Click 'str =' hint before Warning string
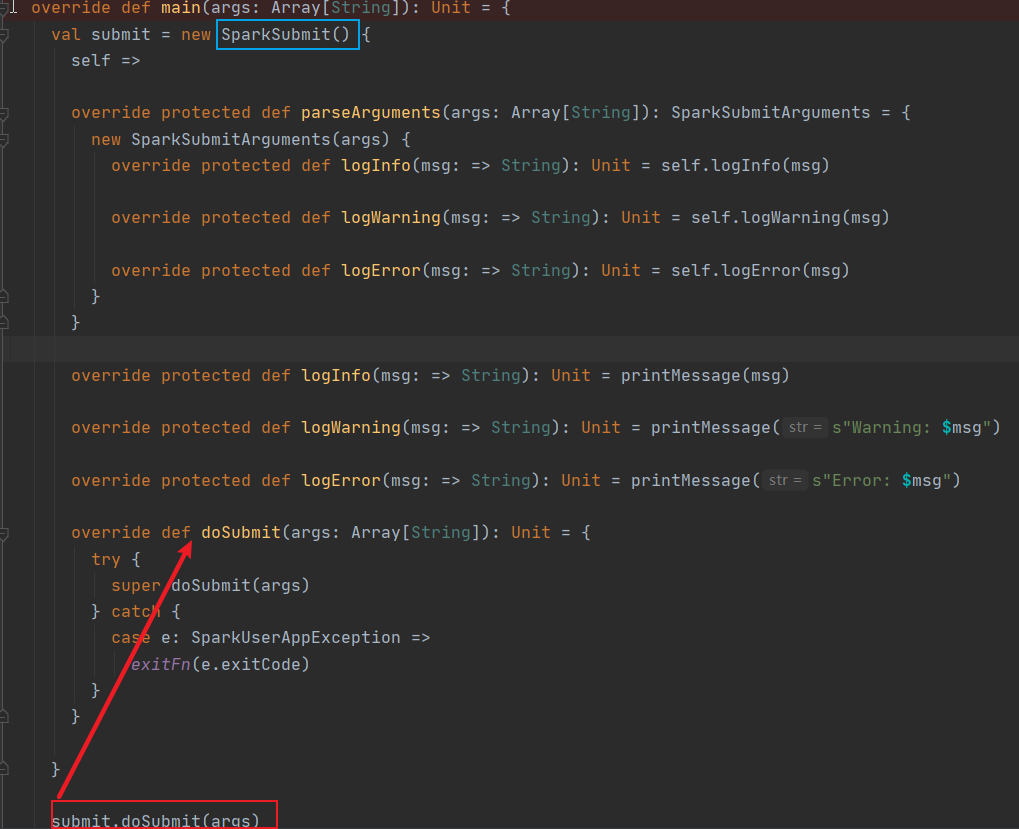Screen dimensions: 1019x829 pos(805,427)
